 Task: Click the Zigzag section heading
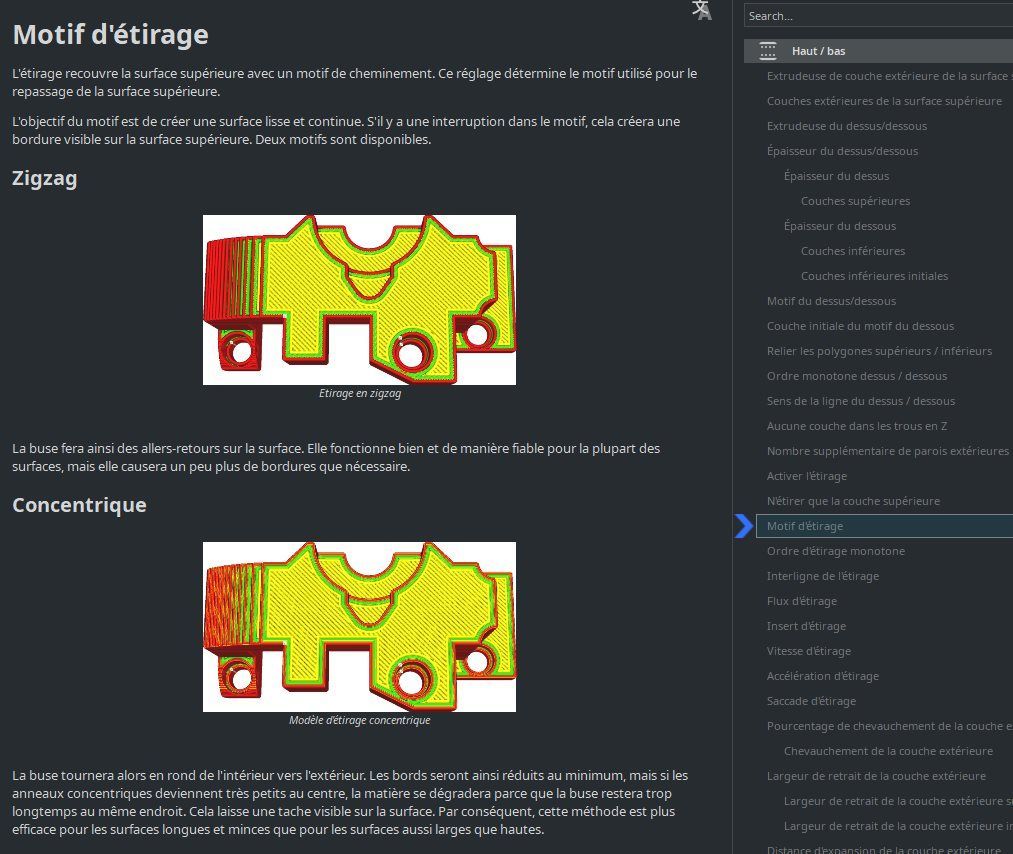(x=45, y=179)
